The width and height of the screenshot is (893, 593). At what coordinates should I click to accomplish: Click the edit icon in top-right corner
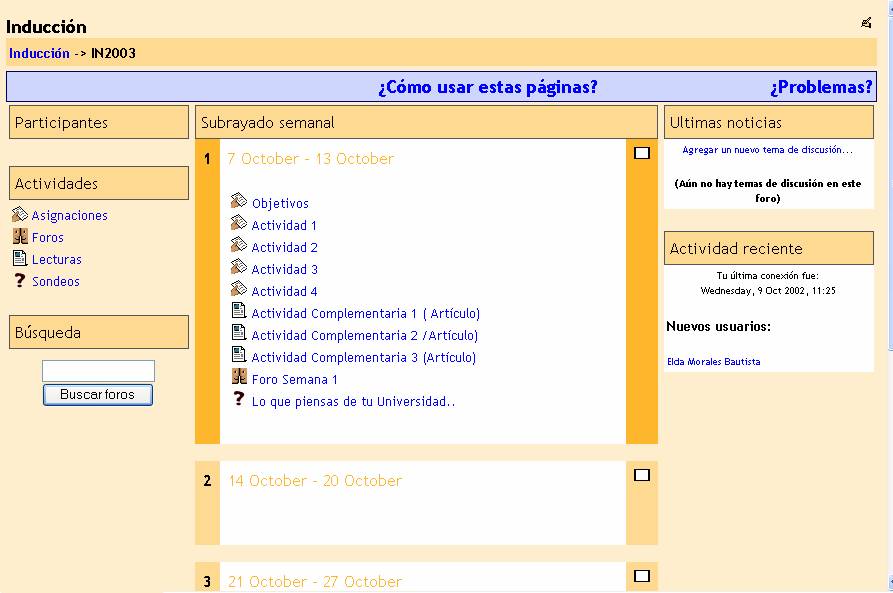click(866, 23)
